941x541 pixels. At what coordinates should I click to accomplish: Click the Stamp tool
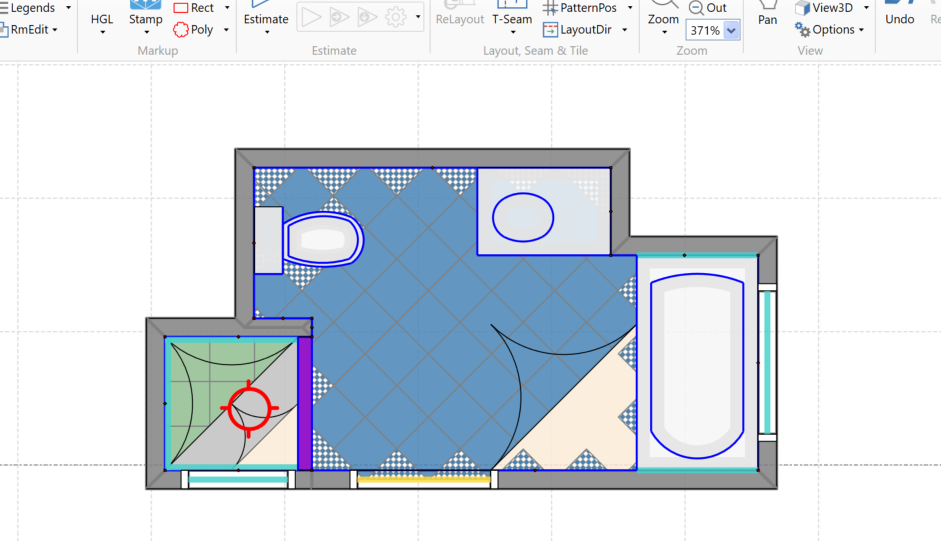pos(145,17)
